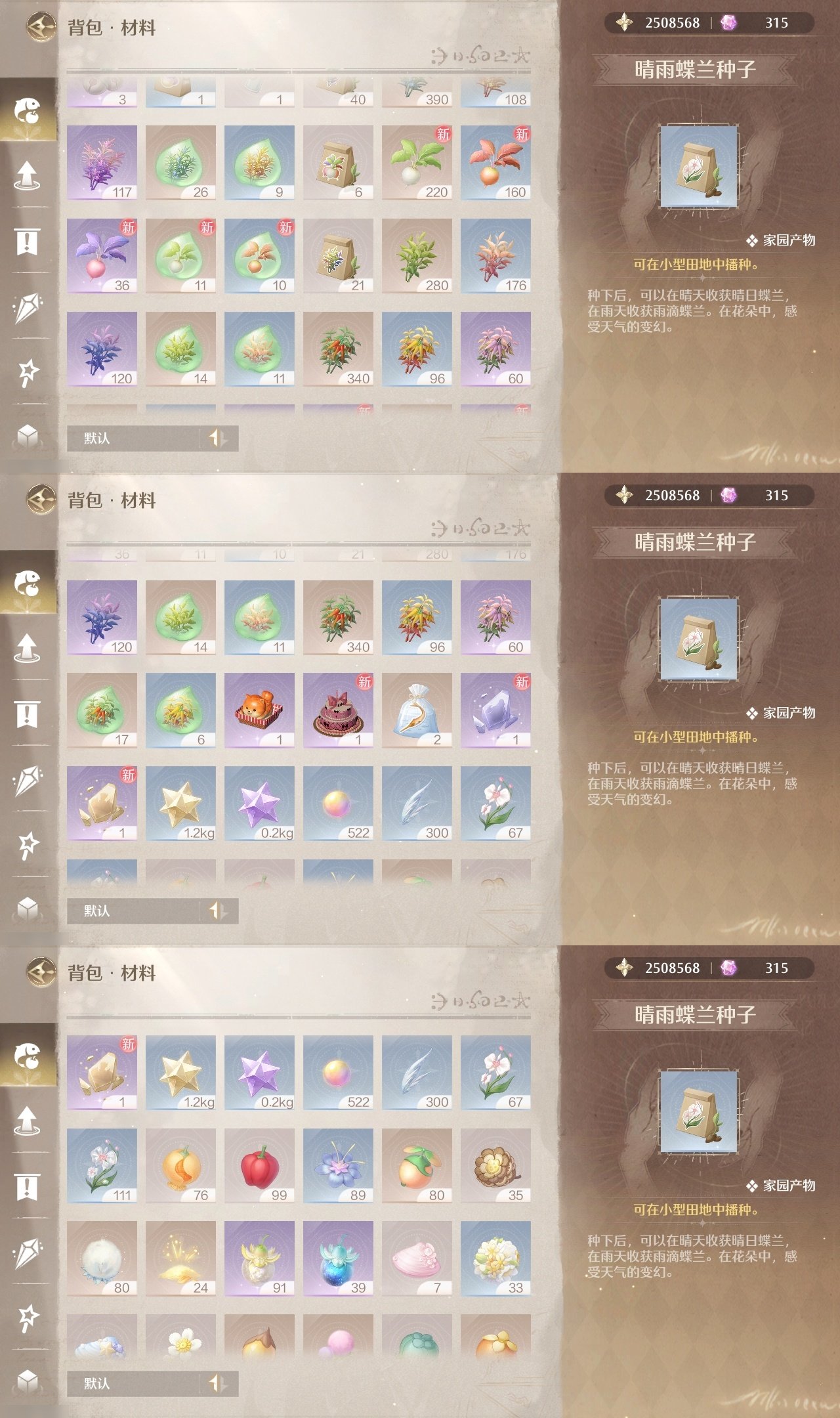Select the pink seashell item showing 7
Viewport: 840px width, 1418px height.
(417, 1258)
